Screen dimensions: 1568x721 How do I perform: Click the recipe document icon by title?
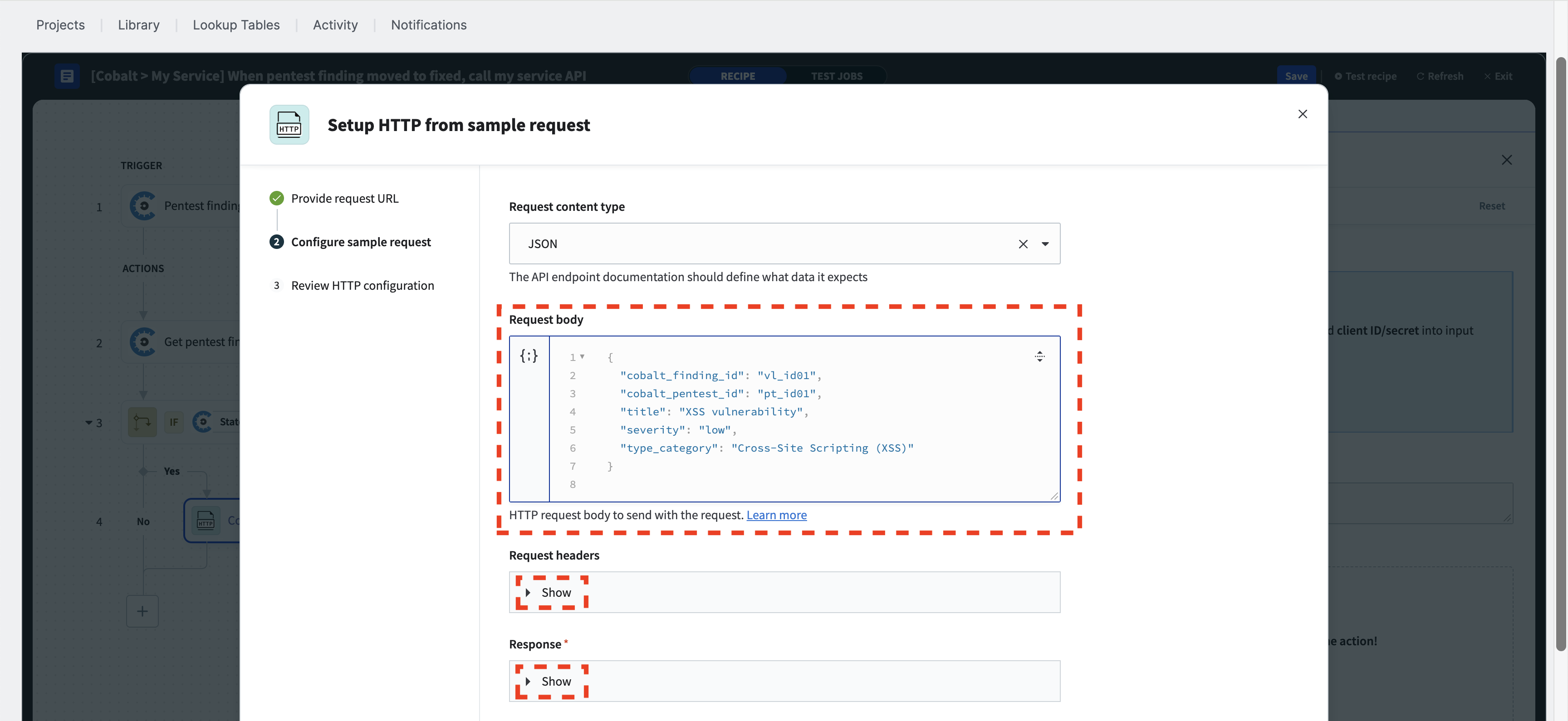(x=67, y=76)
